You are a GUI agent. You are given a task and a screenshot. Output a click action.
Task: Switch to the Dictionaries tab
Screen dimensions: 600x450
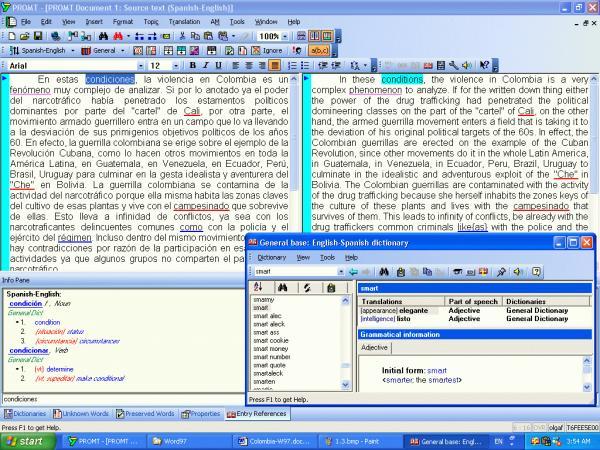tap(25, 414)
